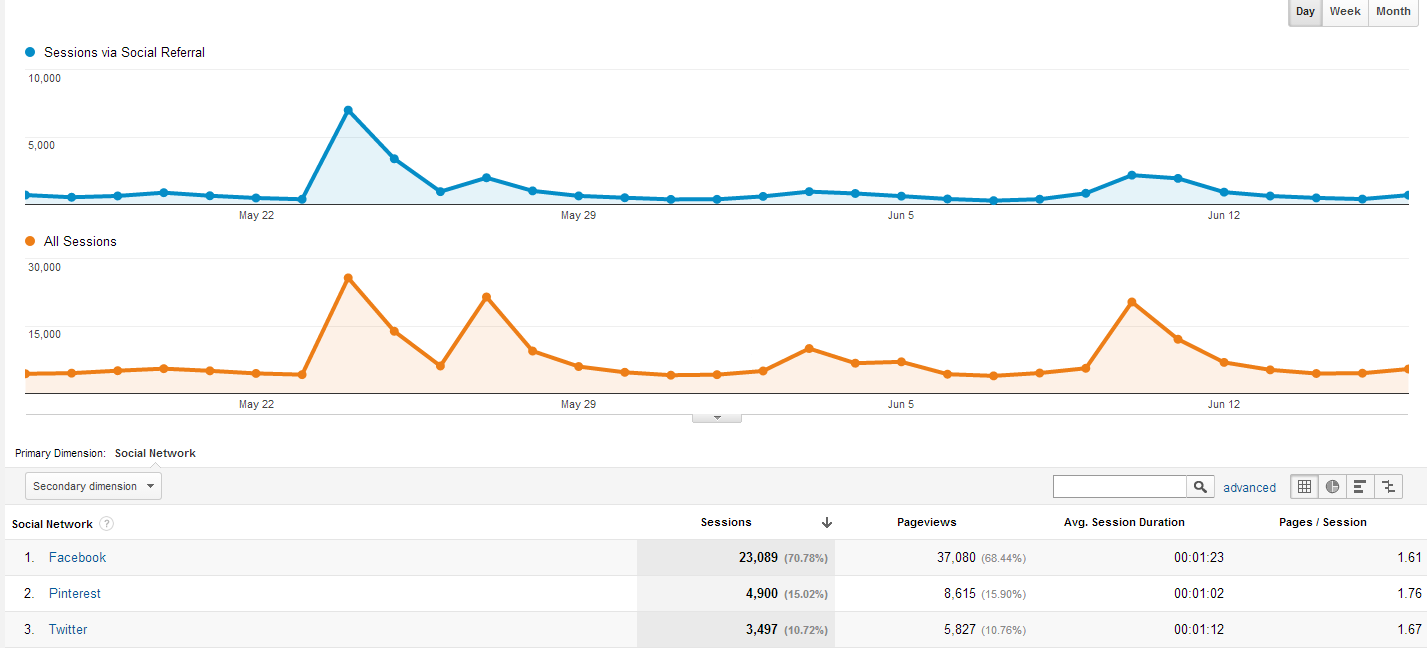Sort by Avg. Session Duration column header
This screenshot has width=1427, height=648.
click(x=1124, y=522)
